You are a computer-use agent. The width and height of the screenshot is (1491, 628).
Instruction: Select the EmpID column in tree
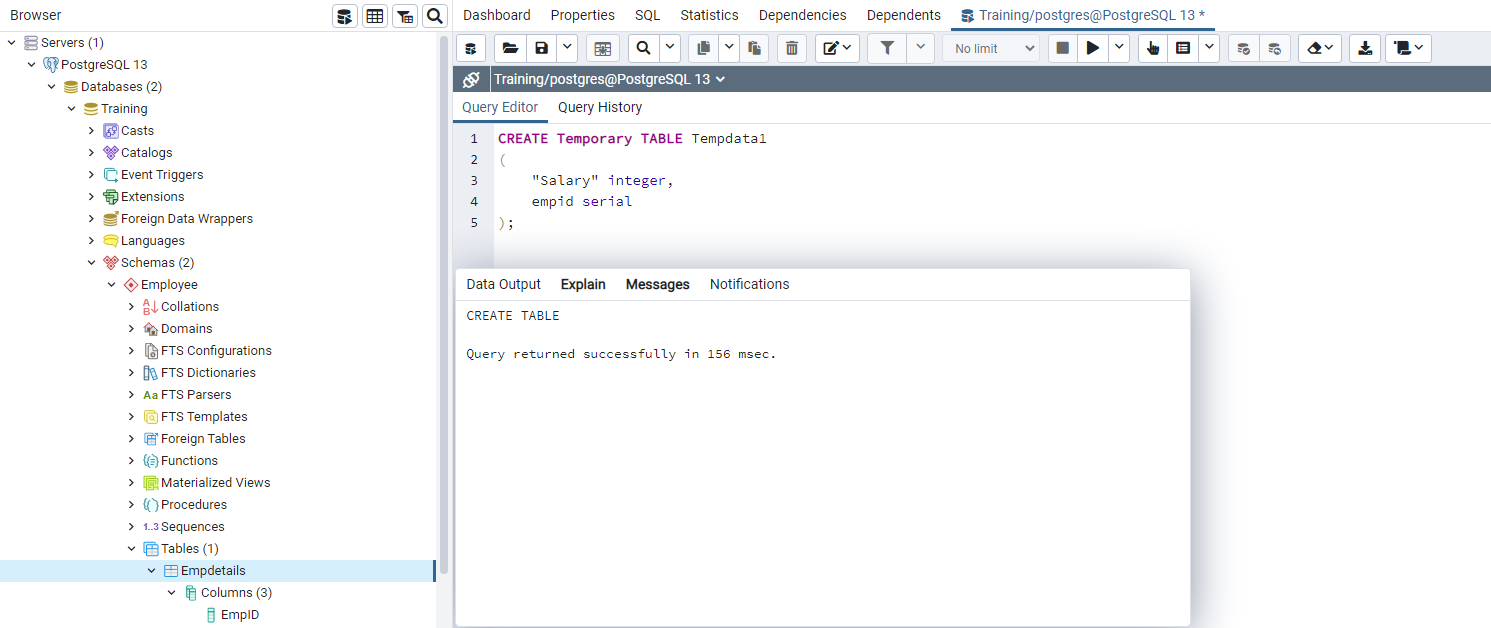(239, 615)
